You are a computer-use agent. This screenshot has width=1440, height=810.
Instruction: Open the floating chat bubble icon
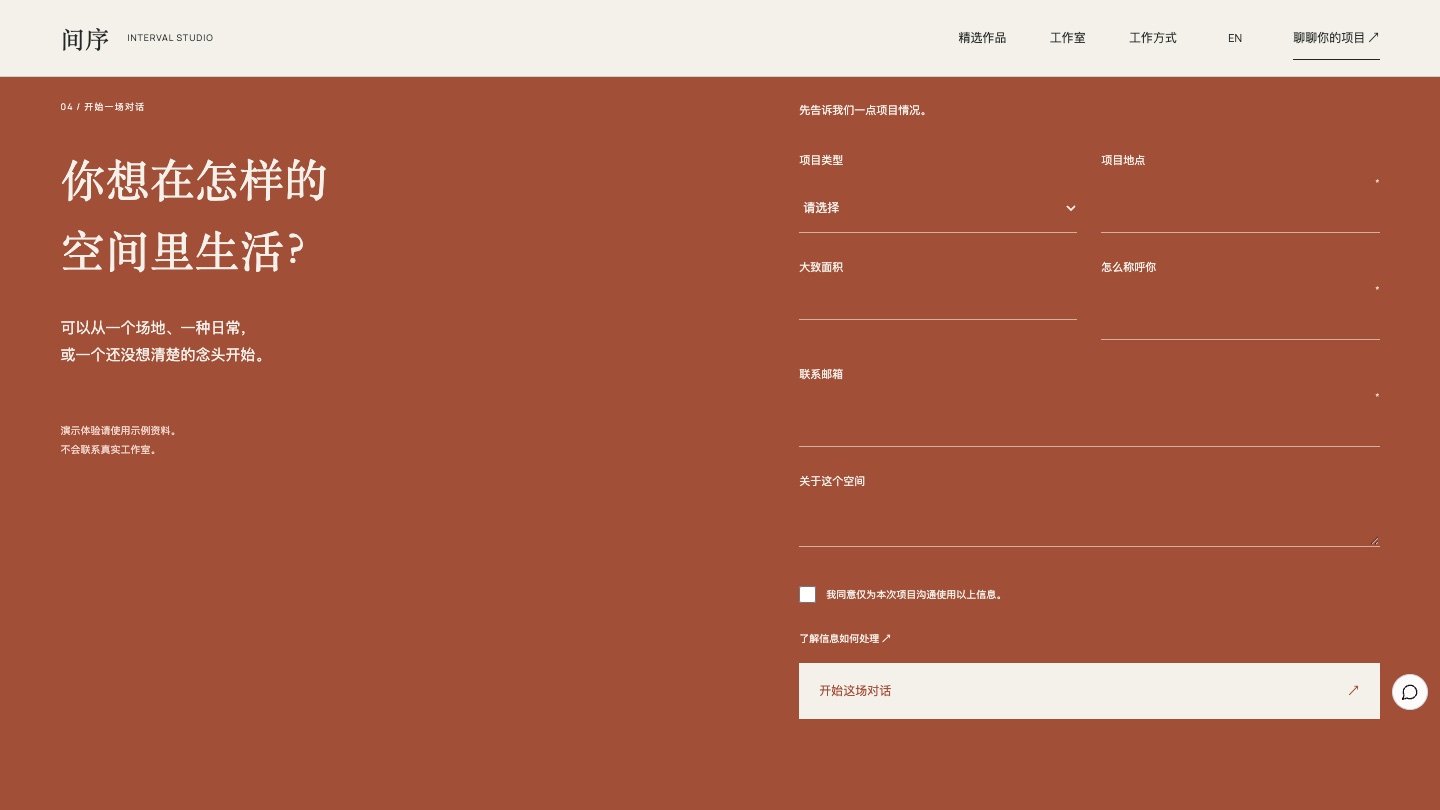1410,692
